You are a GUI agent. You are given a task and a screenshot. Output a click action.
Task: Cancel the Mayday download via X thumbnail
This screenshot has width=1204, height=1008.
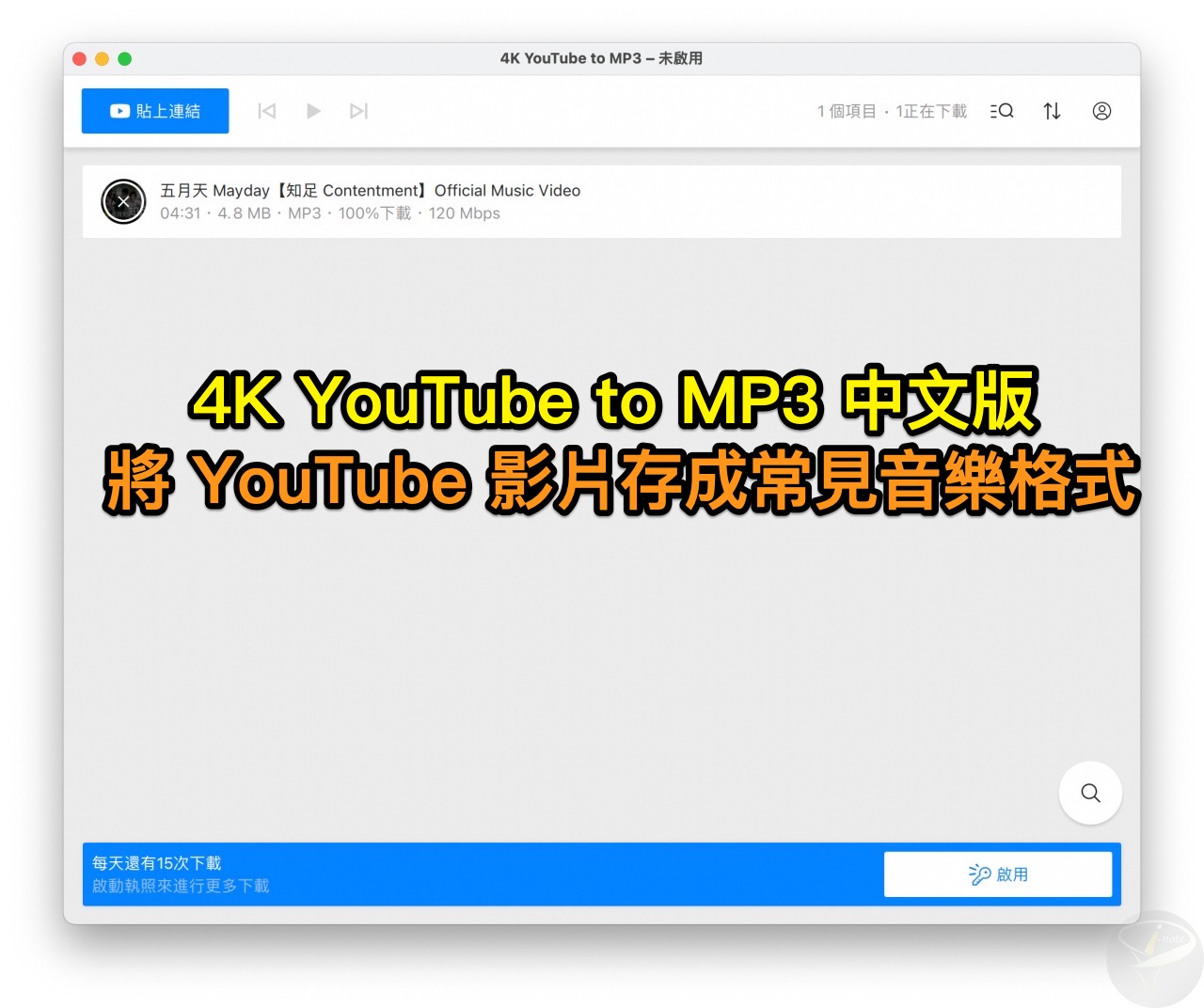(123, 201)
